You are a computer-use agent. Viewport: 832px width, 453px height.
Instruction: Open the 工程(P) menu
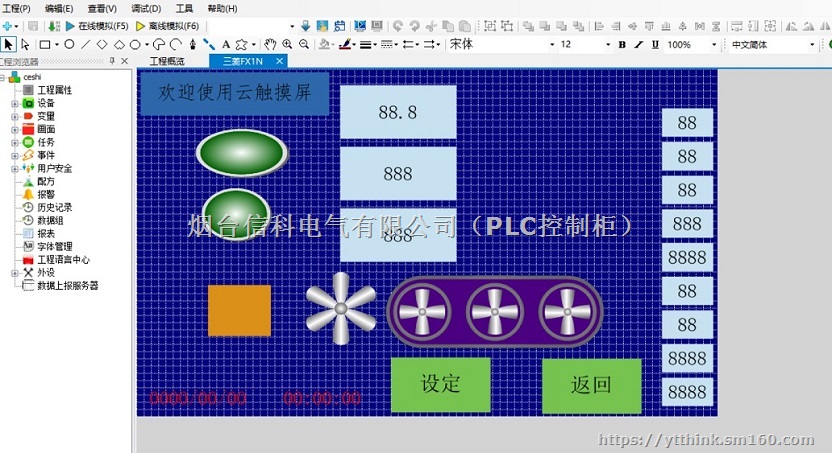pyautogui.click(x=16, y=8)
